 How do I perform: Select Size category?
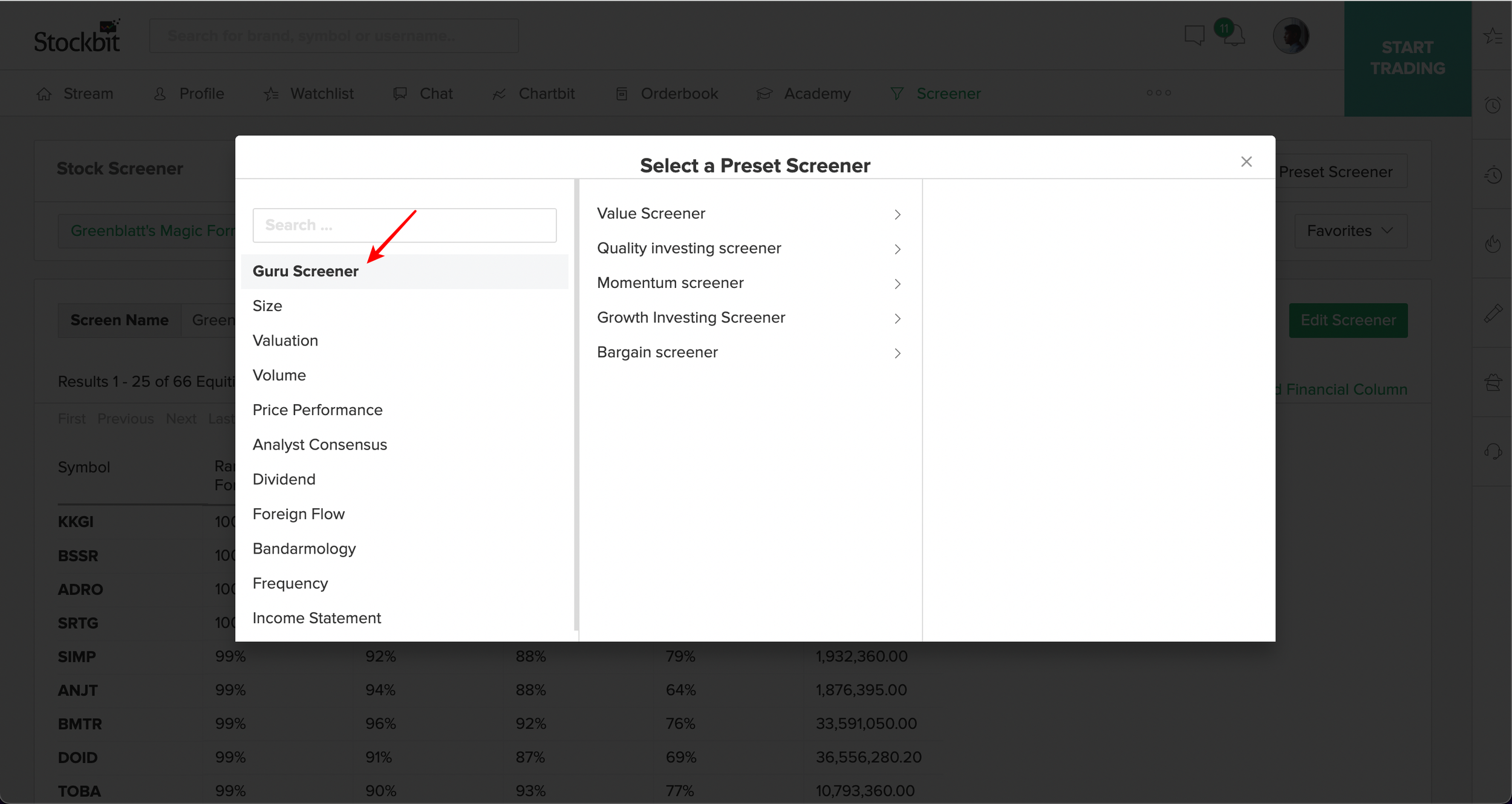pyautogui.click(x=405, y=306)
